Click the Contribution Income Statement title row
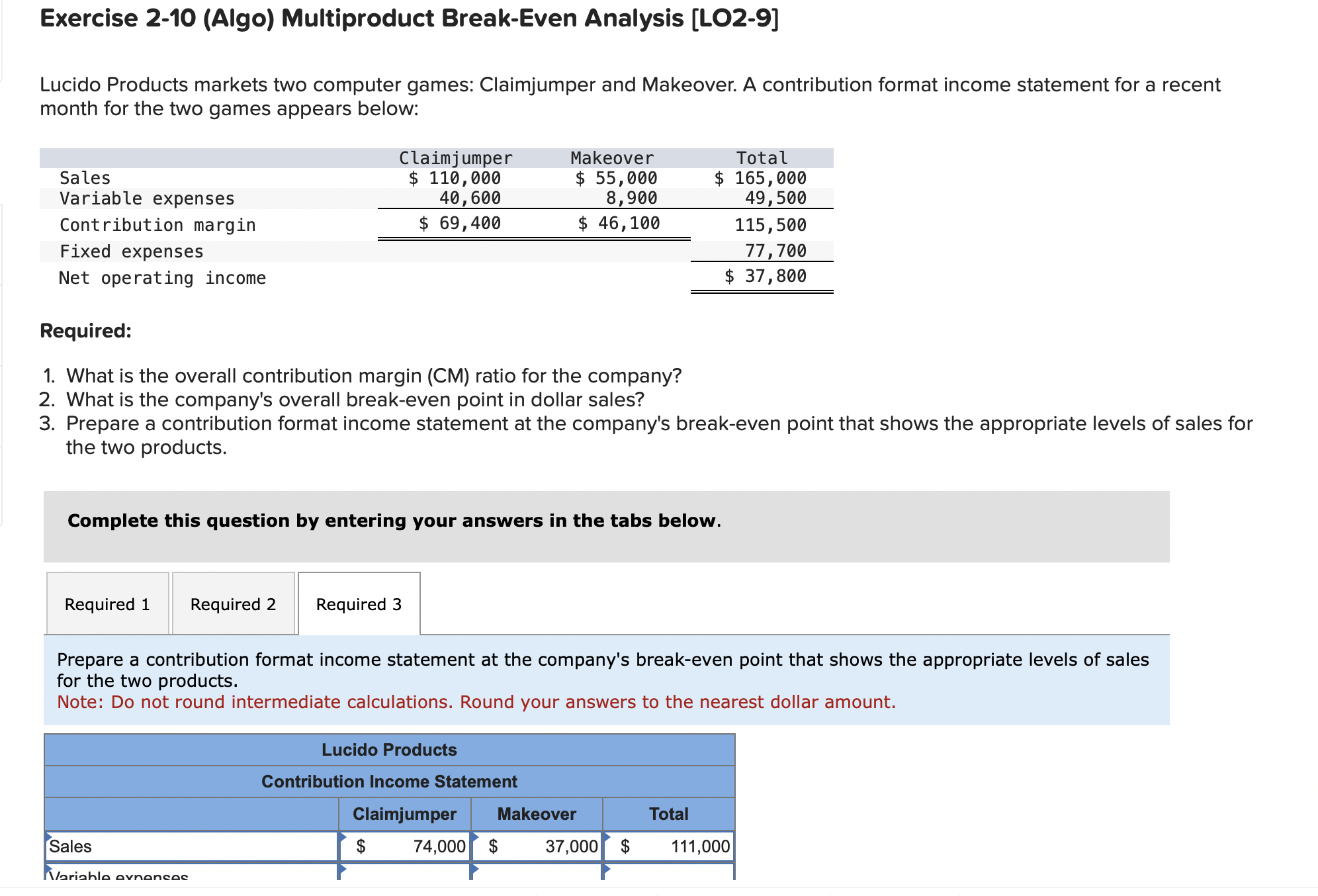This screenshot has height=896, width=1318. (x=389, y=782)
